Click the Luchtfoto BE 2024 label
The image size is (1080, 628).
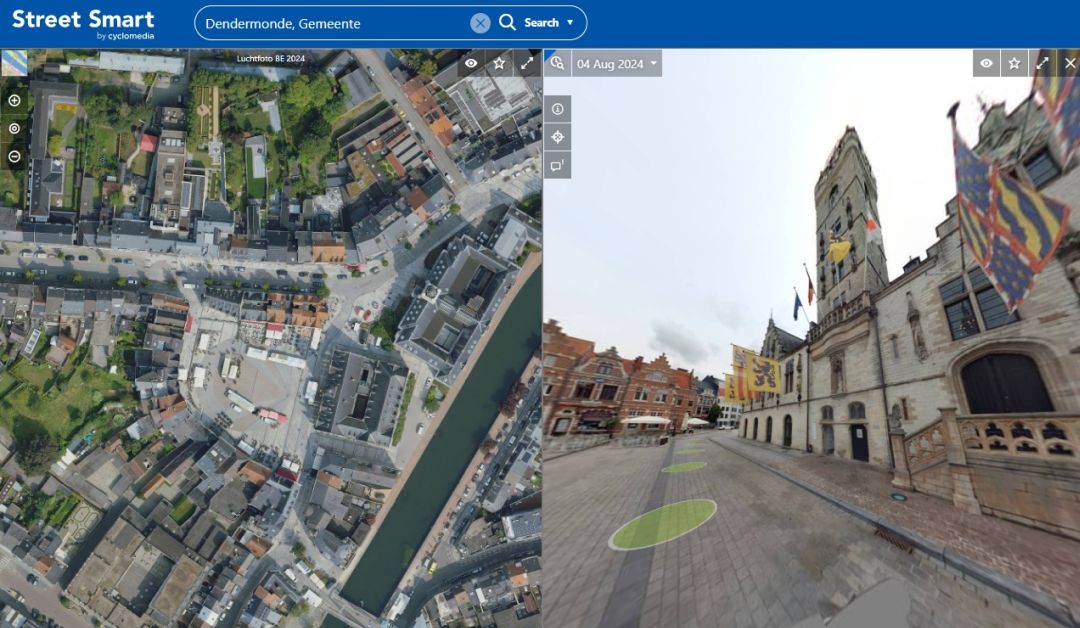click(271, 59)
